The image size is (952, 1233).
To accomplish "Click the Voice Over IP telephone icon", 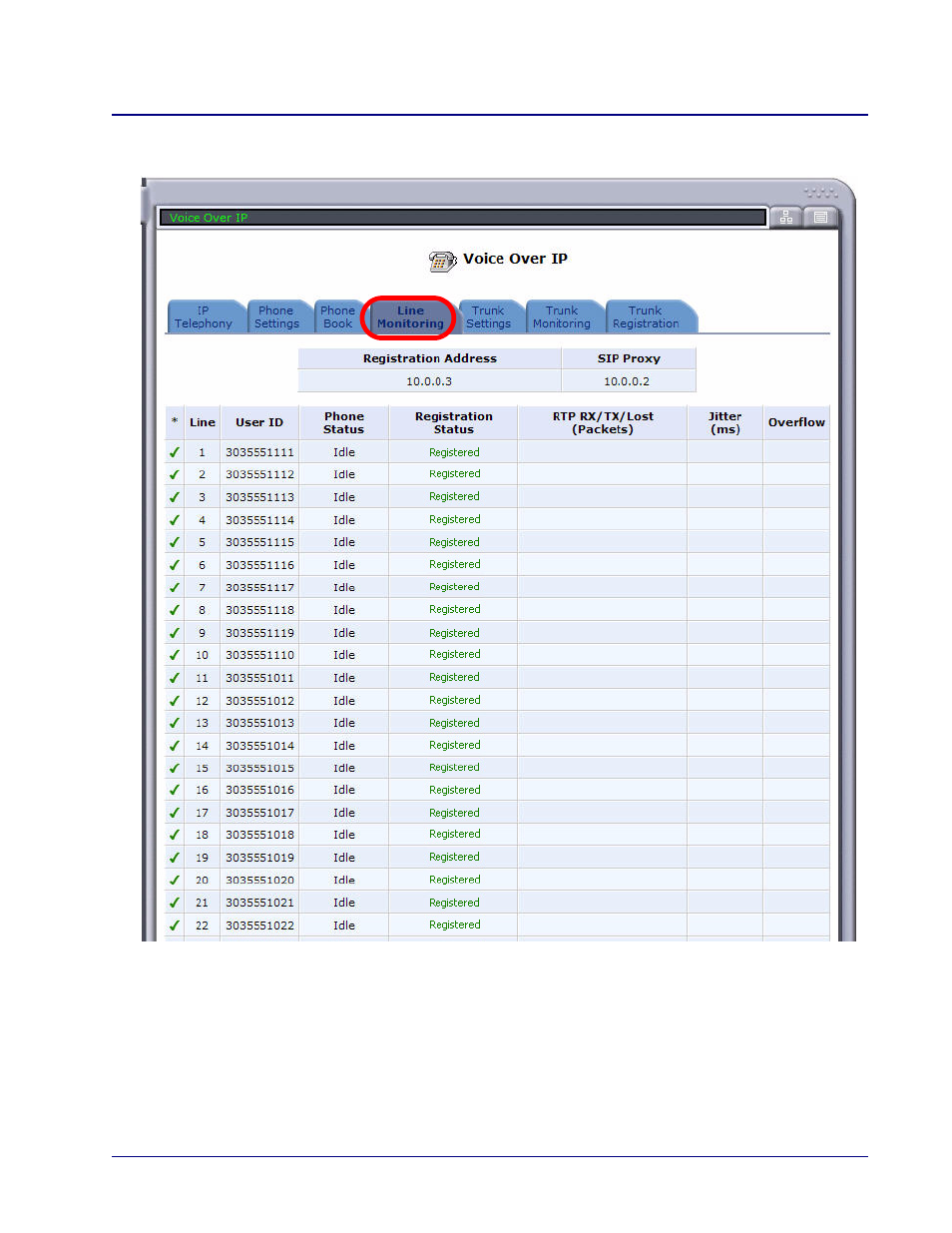I will (x=442, y=261).
